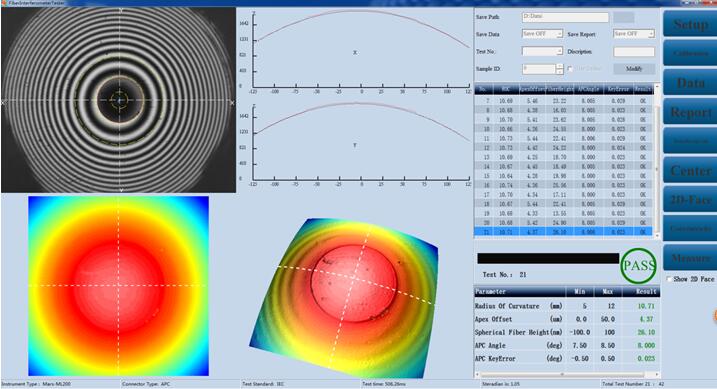Open the Setup panel
The width and height of the screenshot is (717, 389).
690,24
